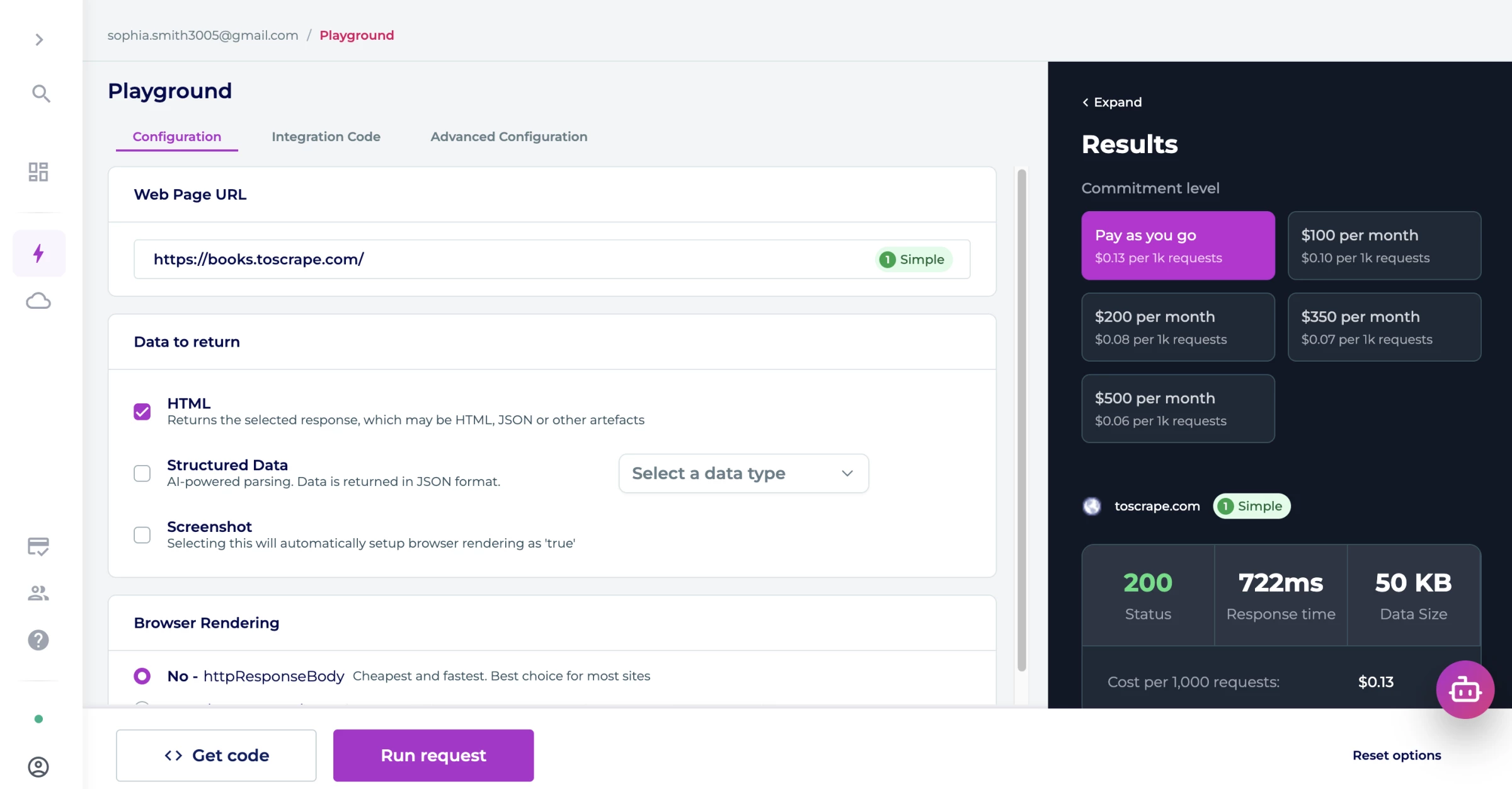The image size is (1512, 789).
Task: Enable the Structured Data checkbox
Action: [x=142, y=473]
